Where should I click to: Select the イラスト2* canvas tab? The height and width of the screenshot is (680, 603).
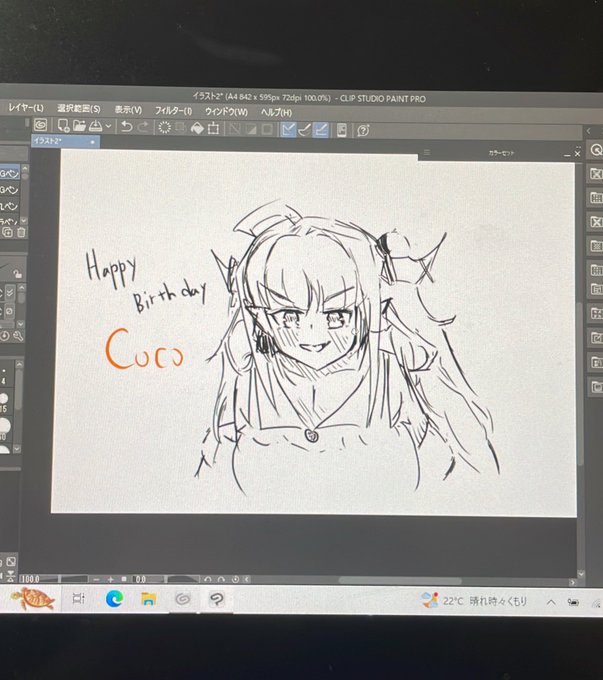pos(66,141)
